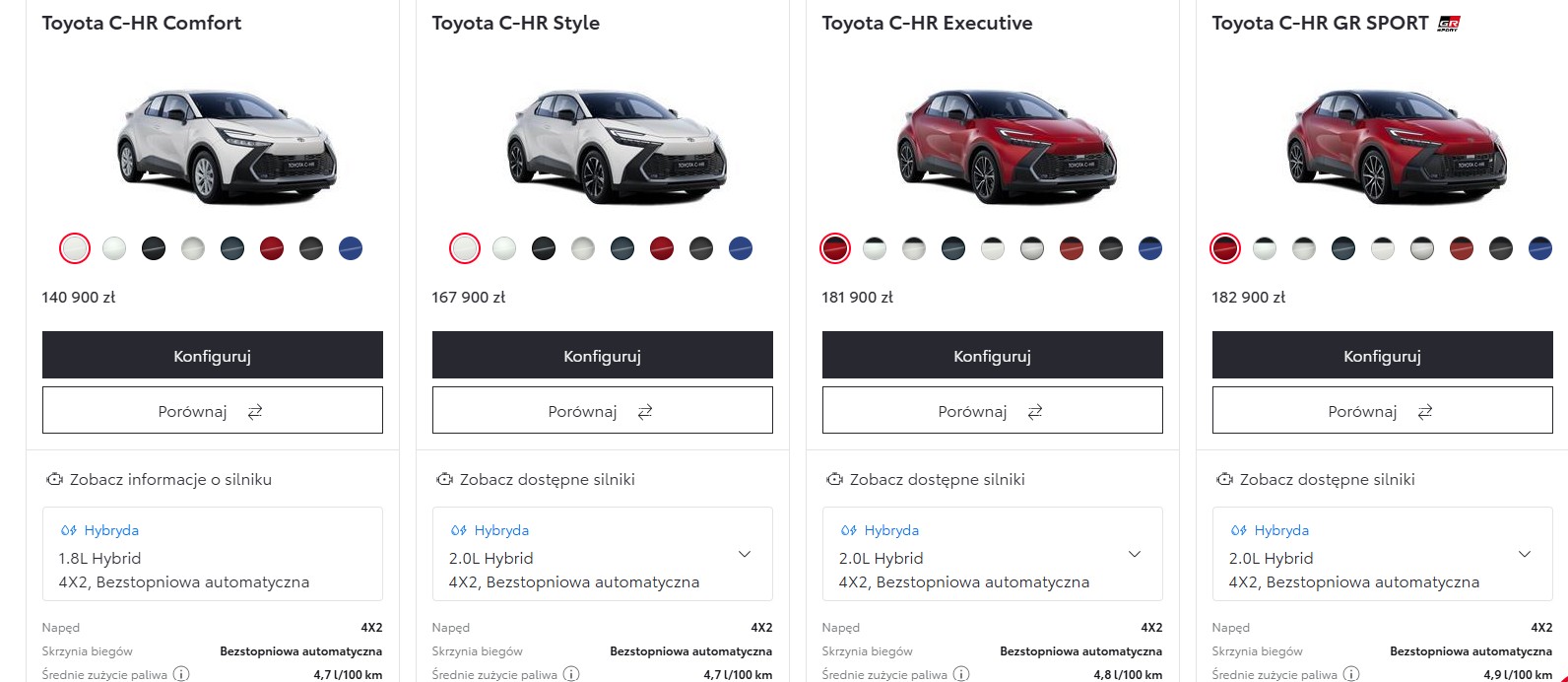This screenshot has height=682, width=1568.
Task: Click the compare arrows icon on C-HR Executive's Porównaj button
Action: 1035,411
